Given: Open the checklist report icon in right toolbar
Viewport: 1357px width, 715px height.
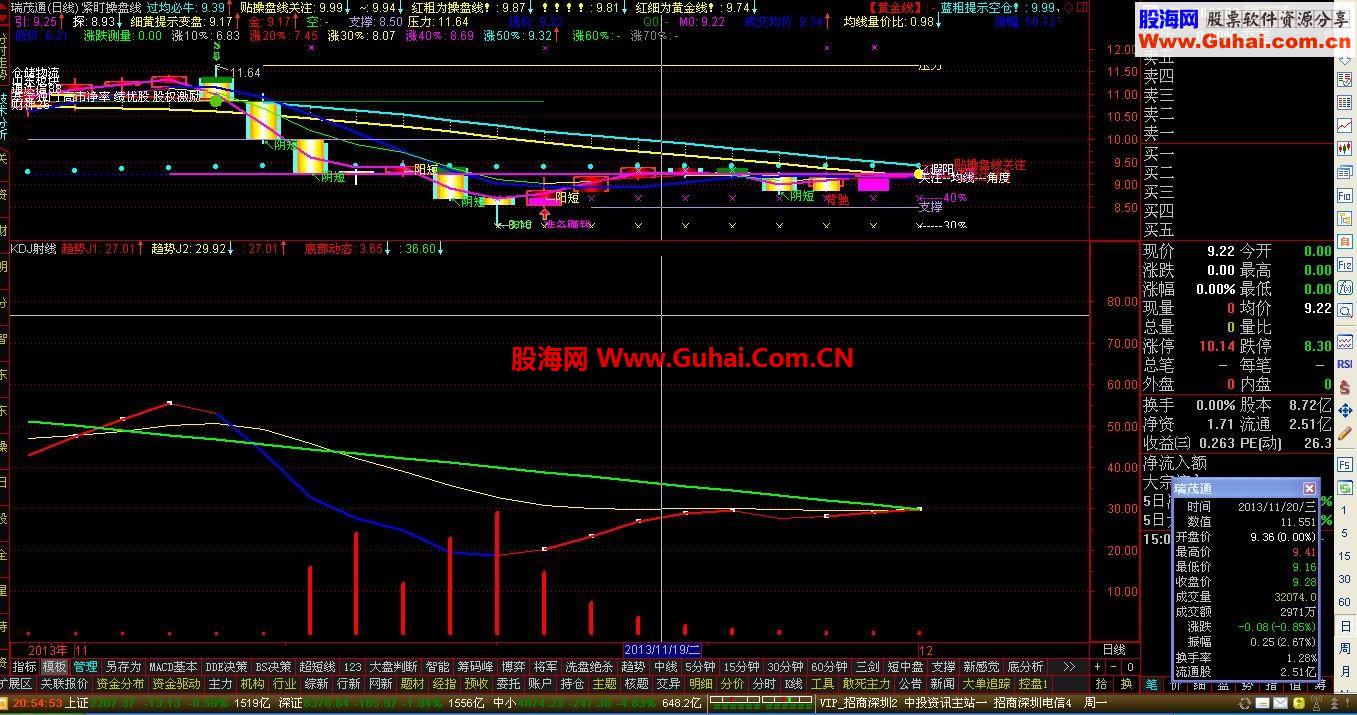Looking at the screenshot, I should (x=1345, y=80).
